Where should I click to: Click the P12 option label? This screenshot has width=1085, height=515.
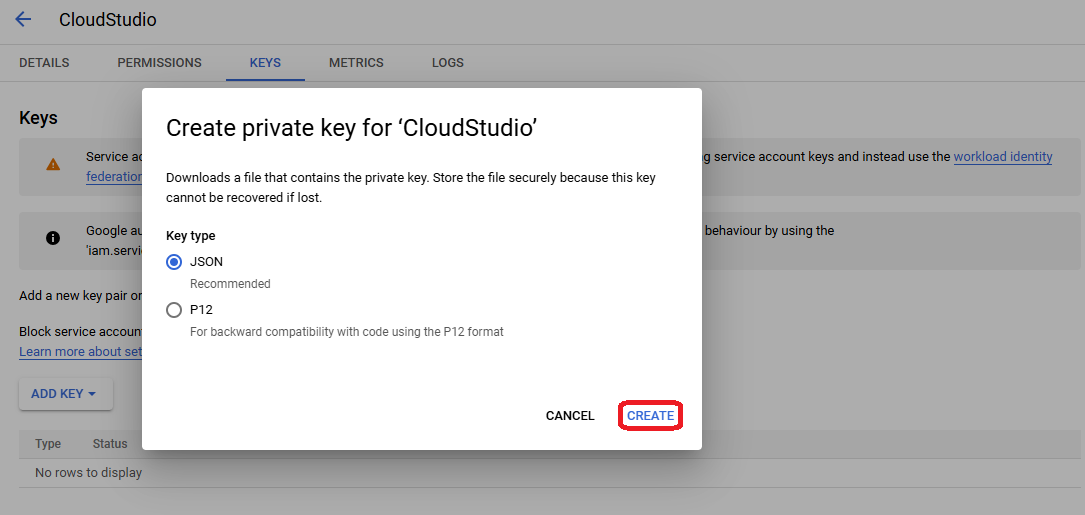(x=201, y=310)
